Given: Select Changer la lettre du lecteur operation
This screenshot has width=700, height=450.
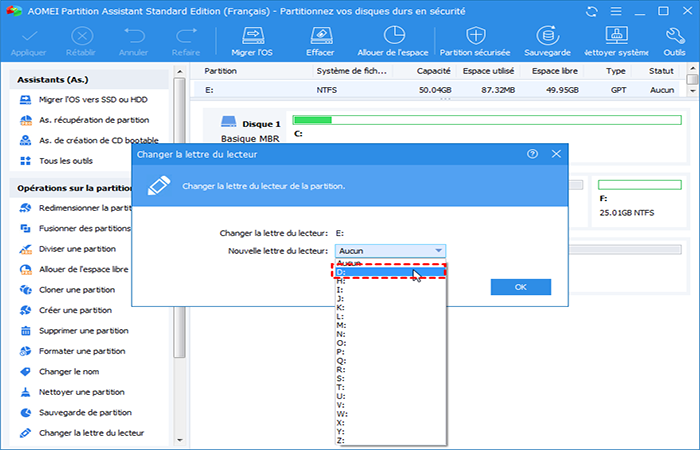Looking at the screenshot, I should (90, 433).
